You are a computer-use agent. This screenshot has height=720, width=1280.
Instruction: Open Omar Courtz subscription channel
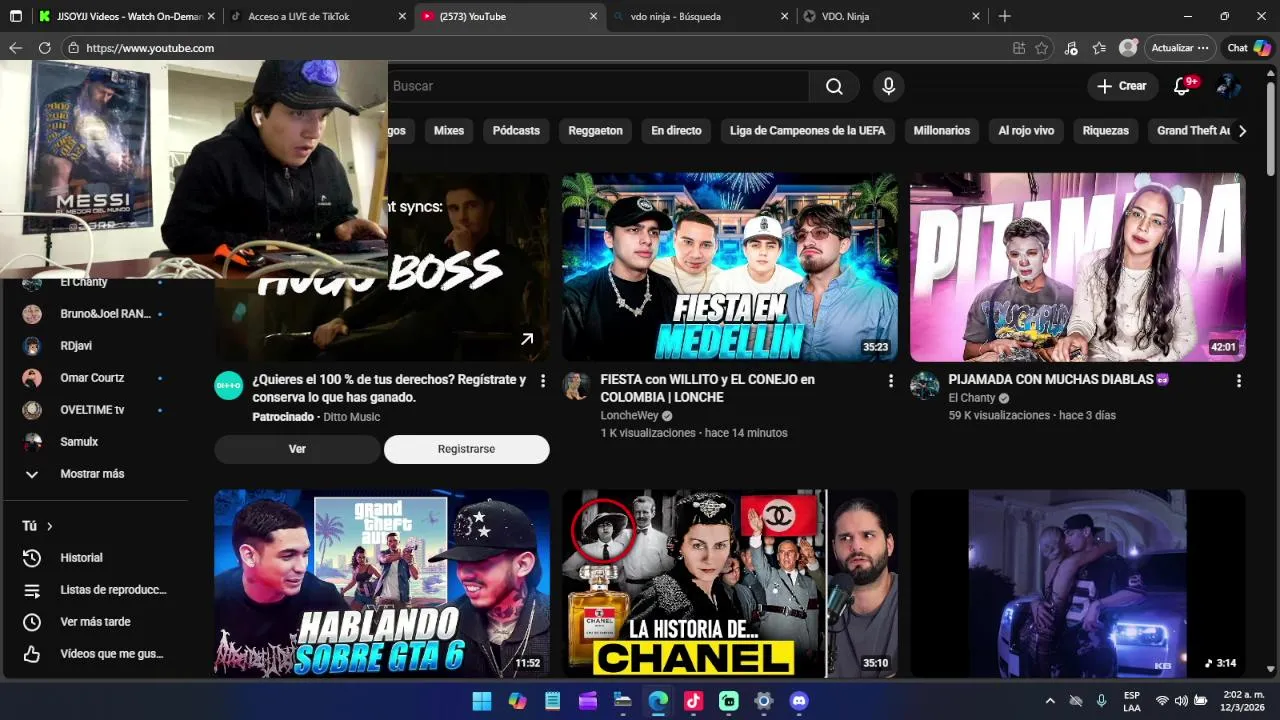[95, 378]
